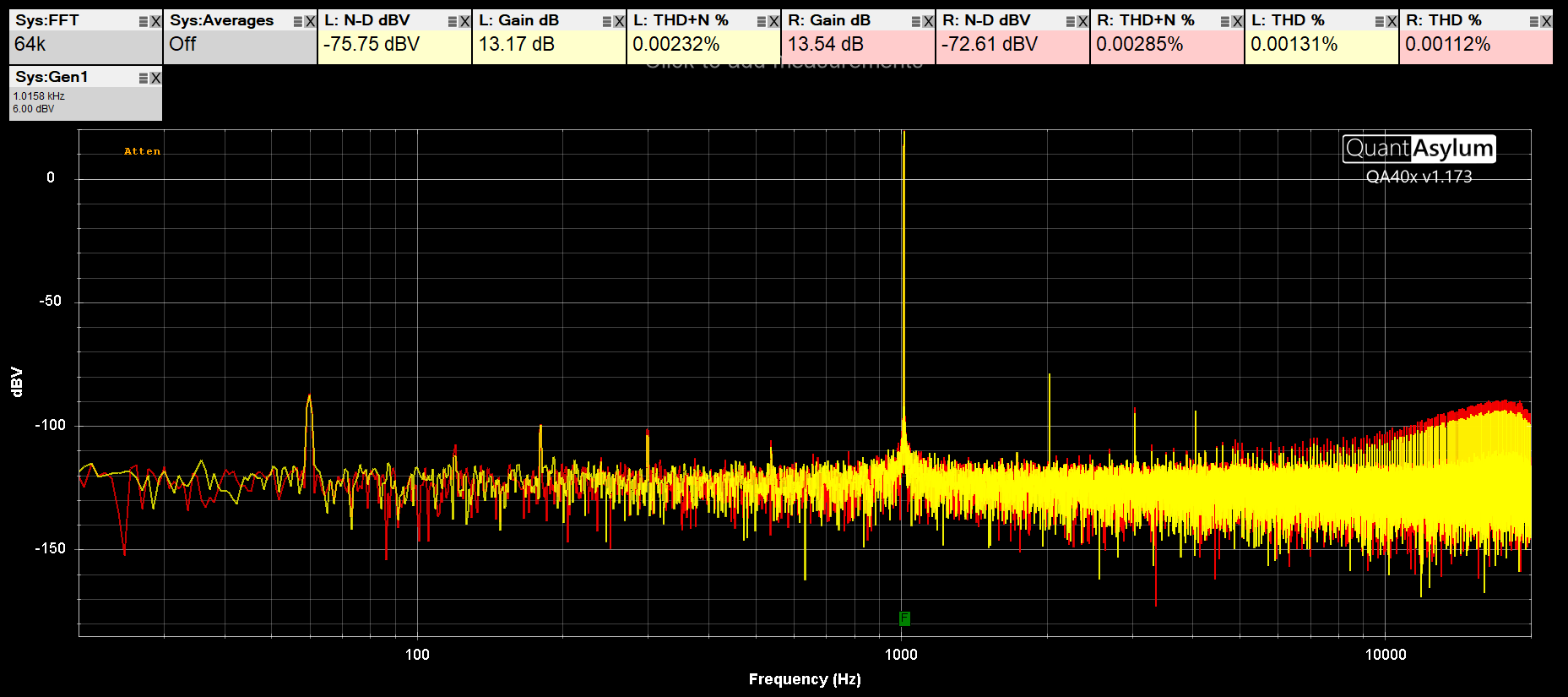Select the 0.00131% THD reading

click(x=1294, y=44)
